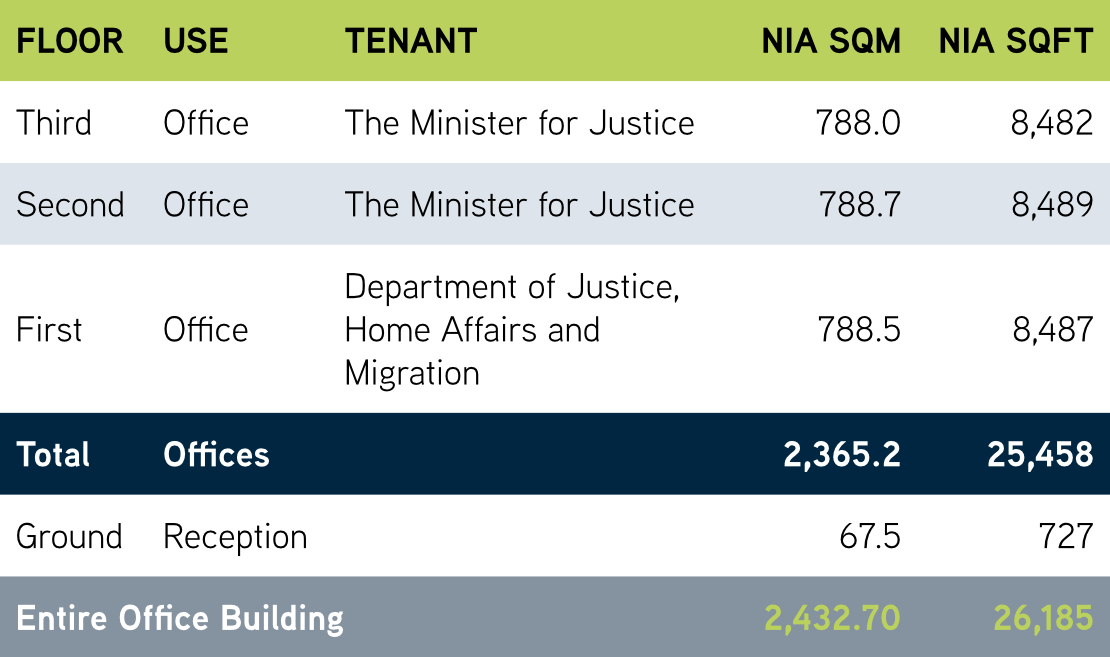
Task: Select the 2,365.2 total sqm value
Action: pos(842,455)
